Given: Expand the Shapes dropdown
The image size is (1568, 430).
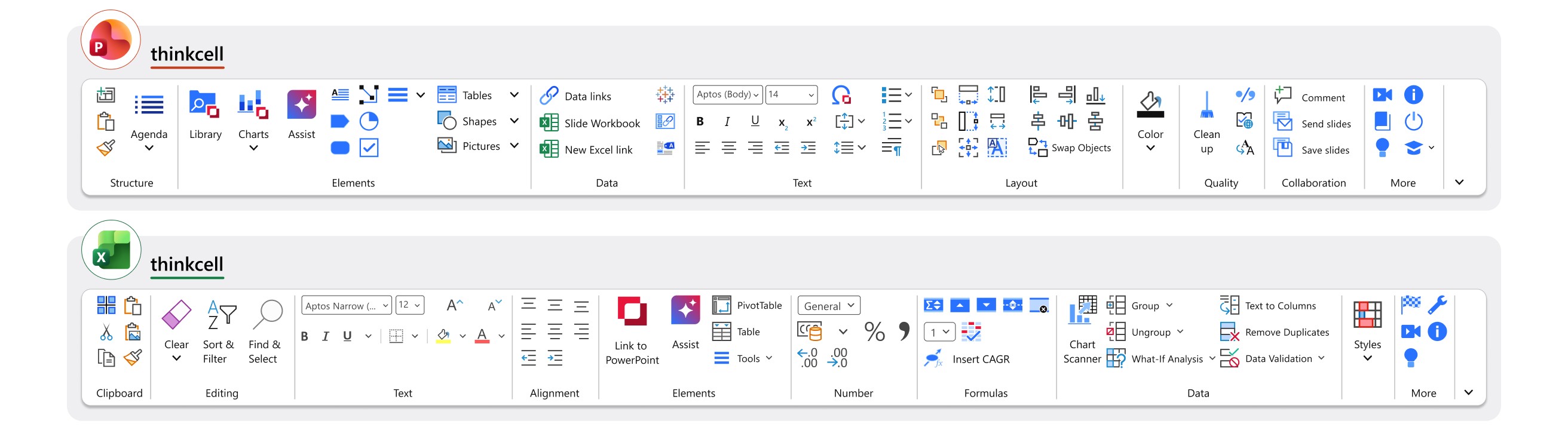Looking at the screenshot, I should 514,121.
